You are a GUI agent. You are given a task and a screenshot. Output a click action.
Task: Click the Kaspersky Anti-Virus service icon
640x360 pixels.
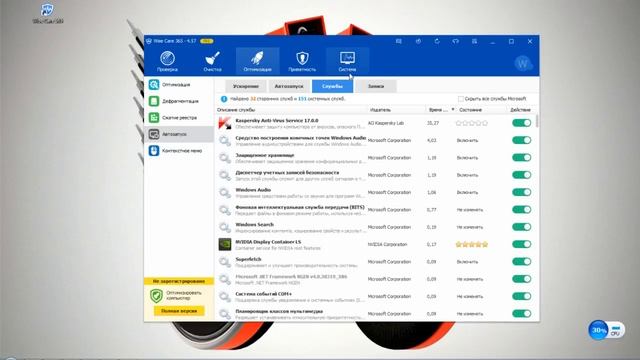tap(225, 123)
